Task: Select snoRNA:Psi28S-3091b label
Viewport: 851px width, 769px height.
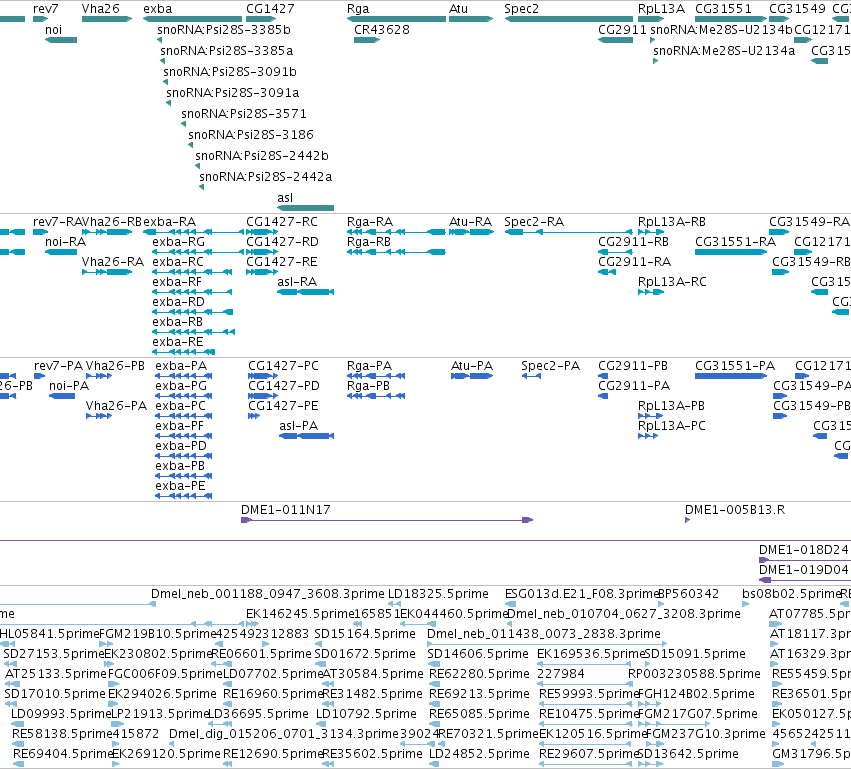Action: pyautogui.click(x=230, y=72)
